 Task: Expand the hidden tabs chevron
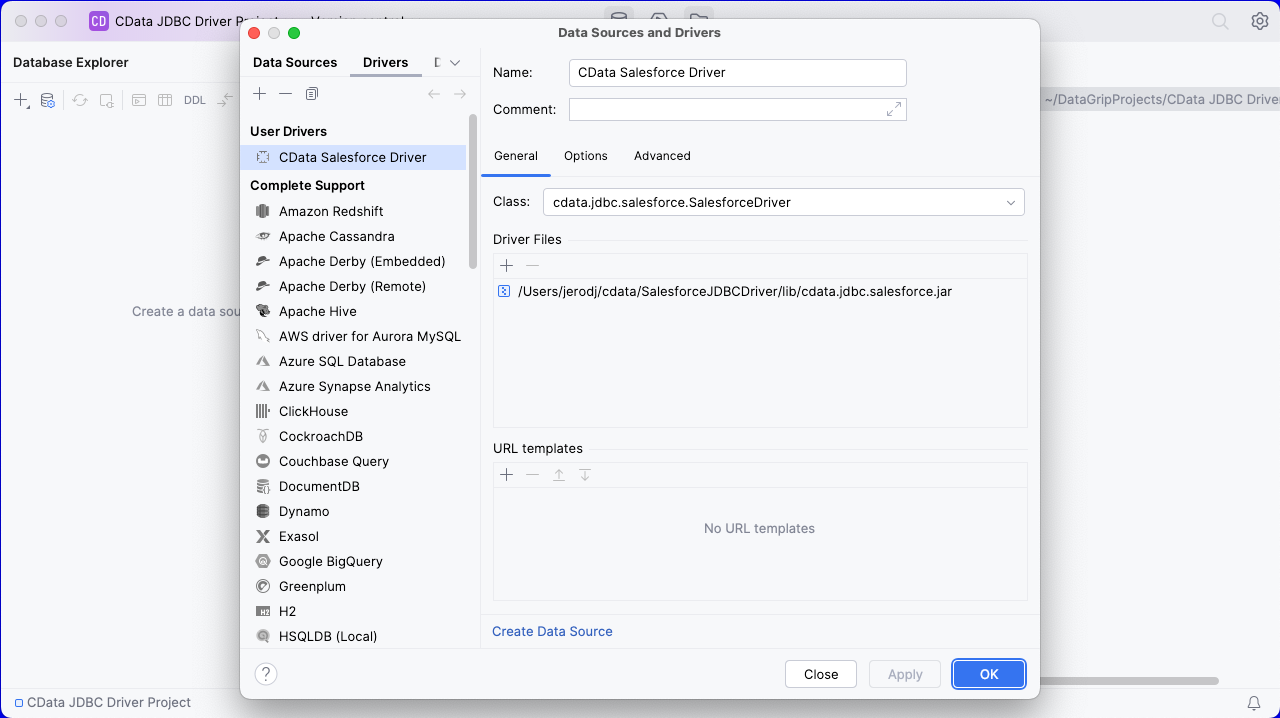[x=455, y=63]
